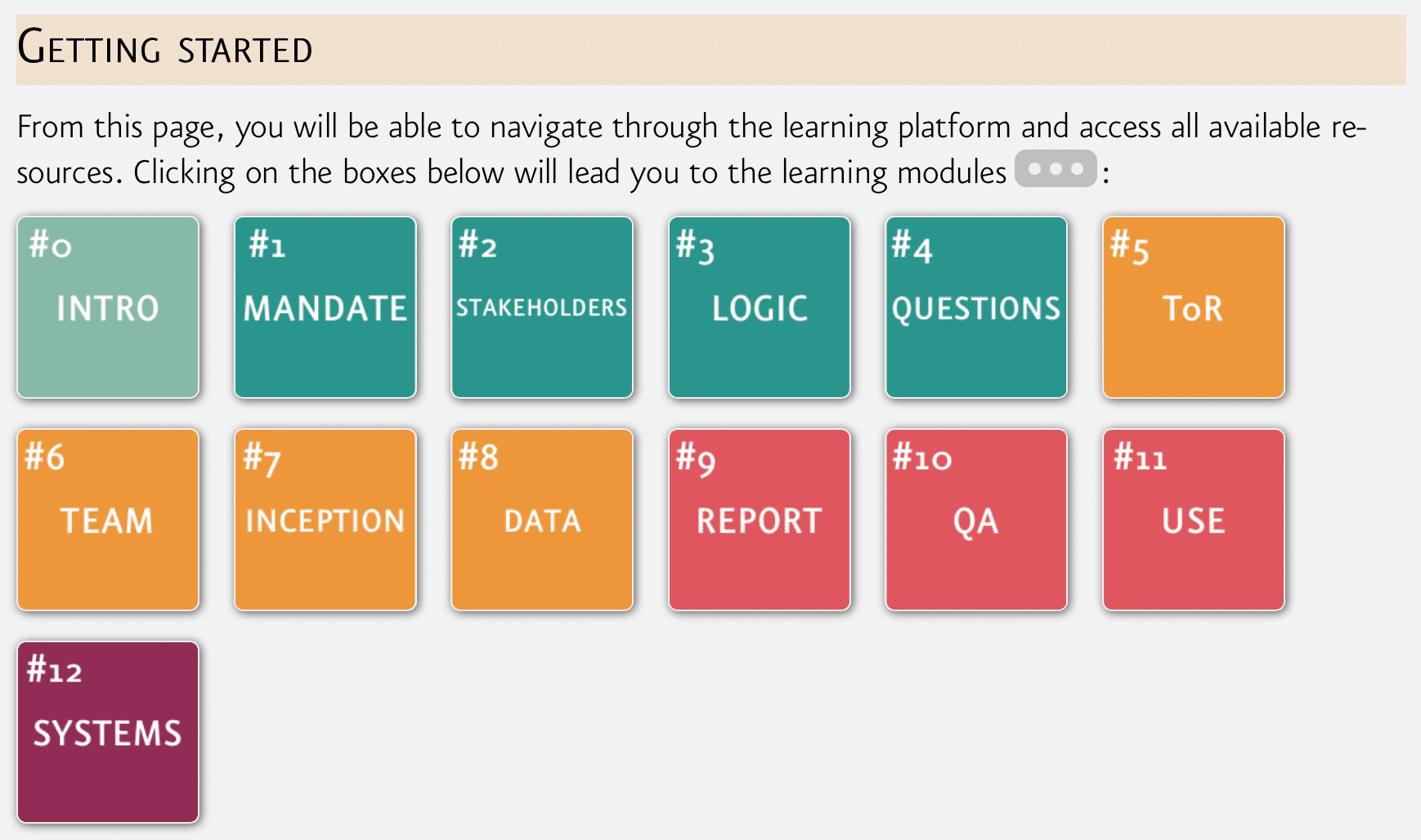Open the #10 QA module
The height and width of the screenshot is (840, 1421).
click(x=976, y=521)
